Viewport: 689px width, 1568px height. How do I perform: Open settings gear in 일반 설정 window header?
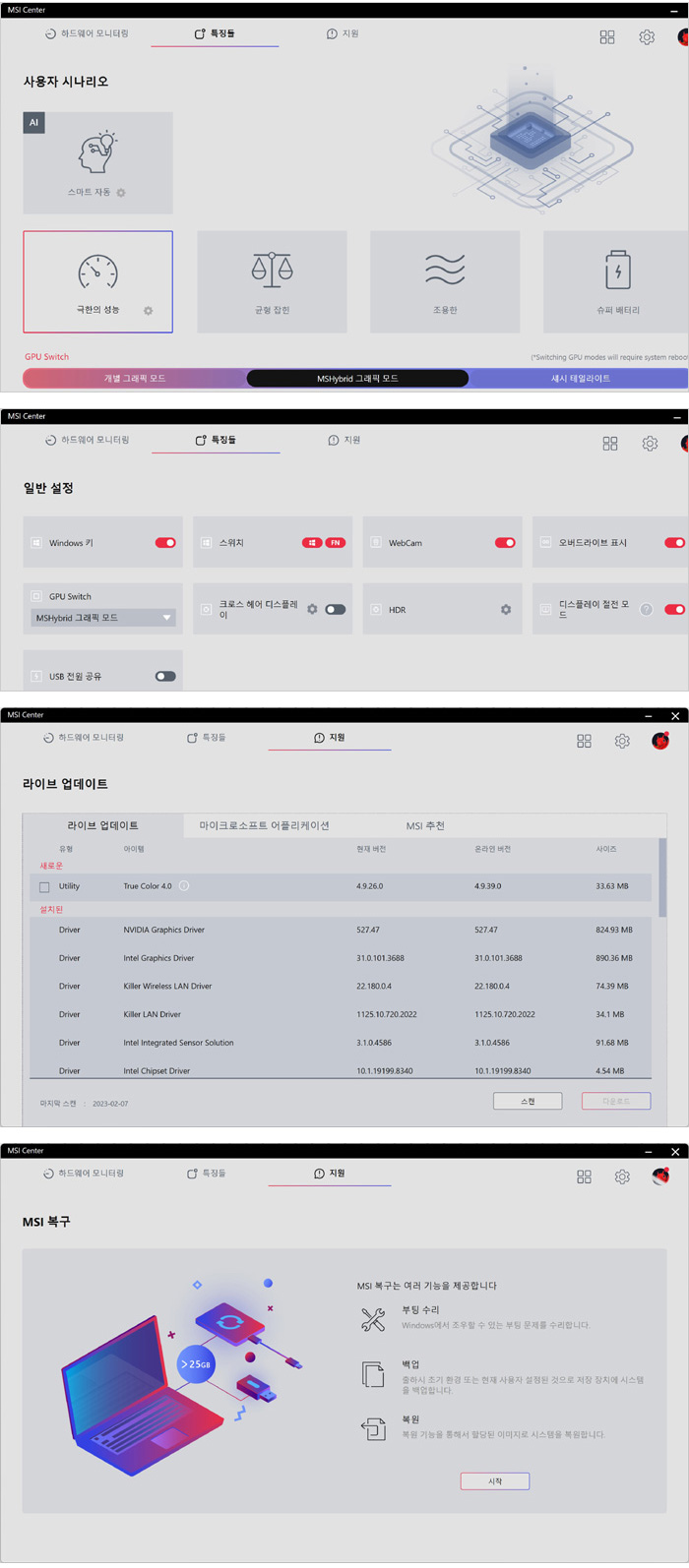coord(650,444)
